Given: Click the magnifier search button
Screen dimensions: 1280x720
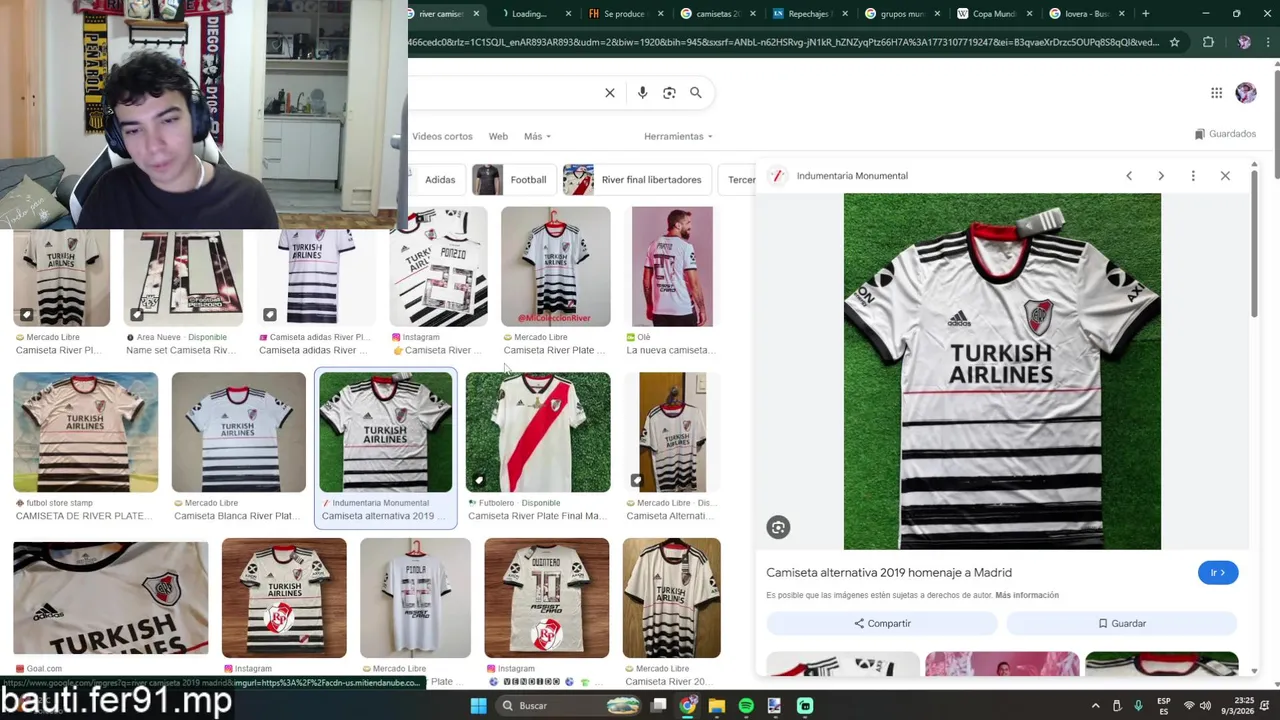Looking at the screenshot, I should [x=696, y=93].
